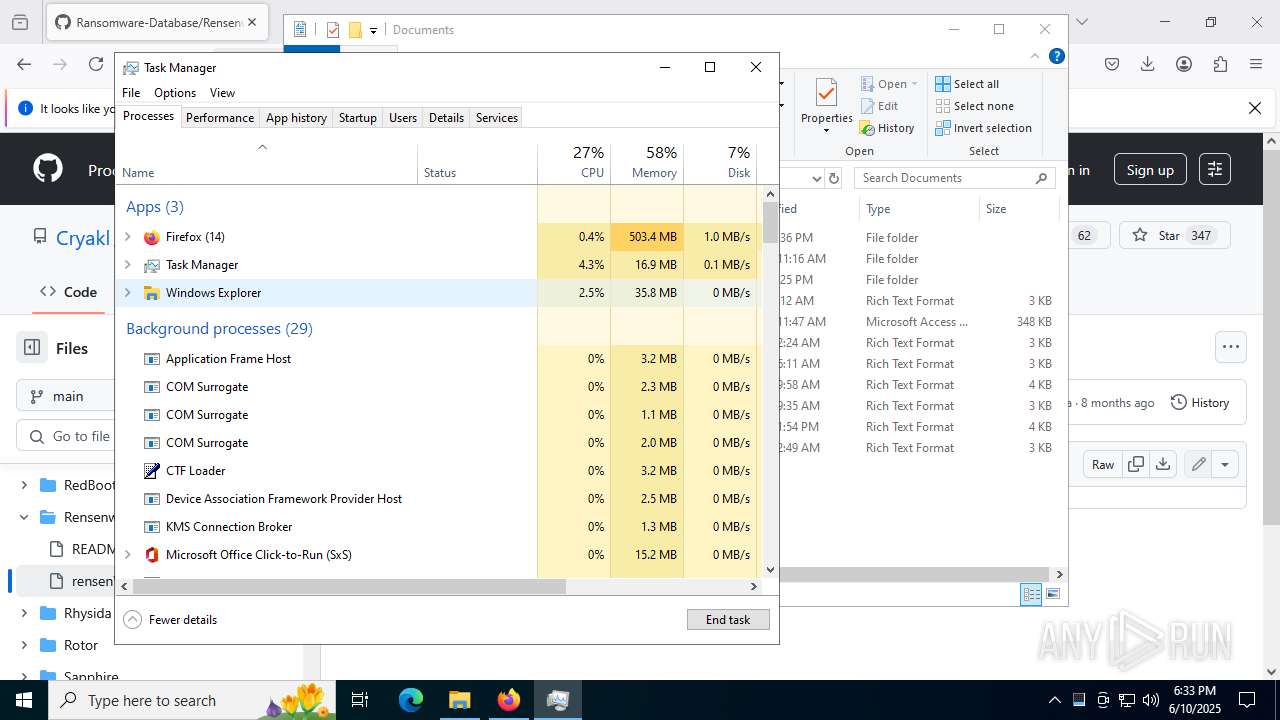Click the Windows Explorer process icon
Image resolution: width=1280 pixels, height=720 pixels.
151,293
